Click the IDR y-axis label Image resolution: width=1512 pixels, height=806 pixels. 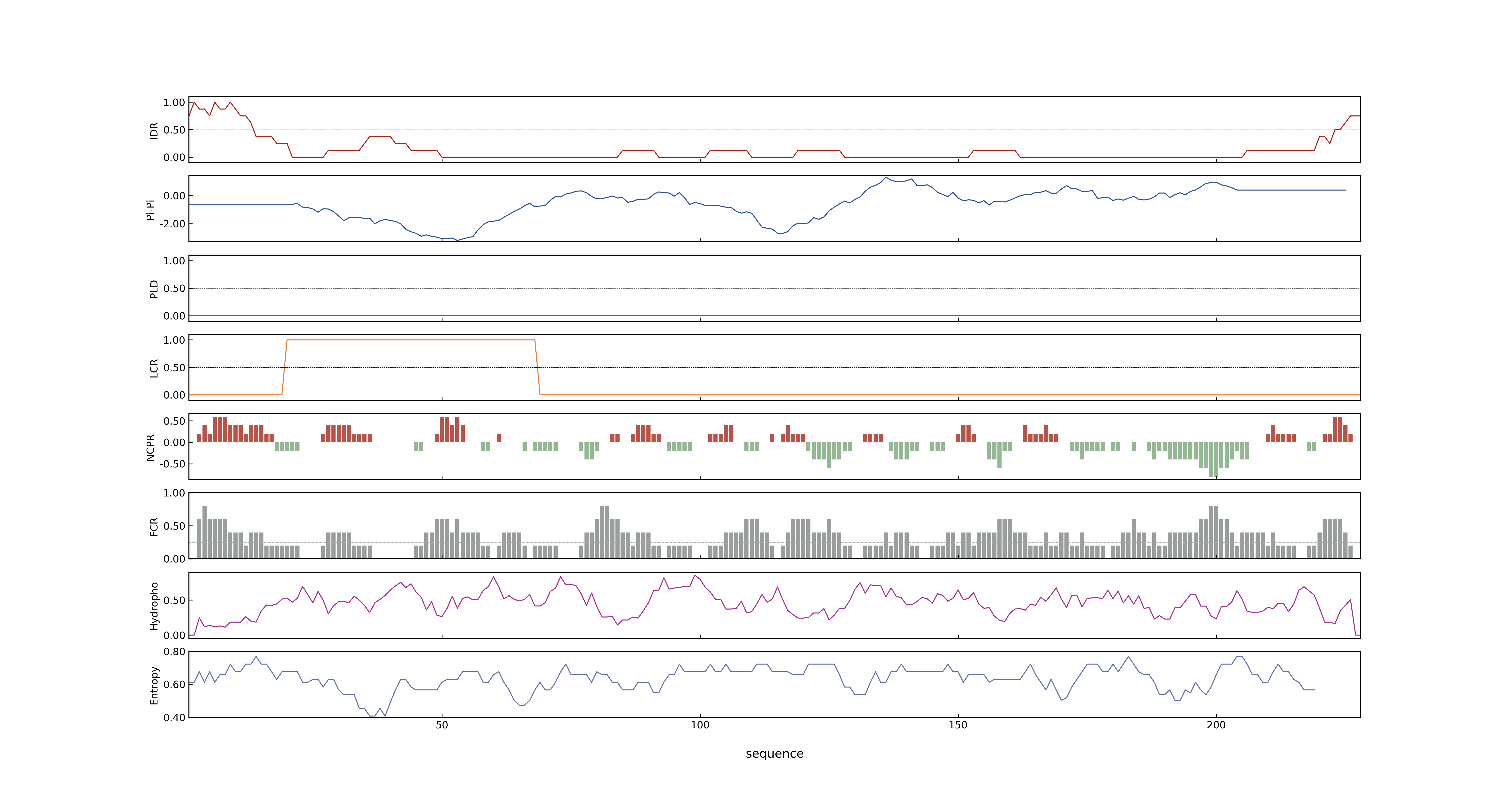(154, 130)
